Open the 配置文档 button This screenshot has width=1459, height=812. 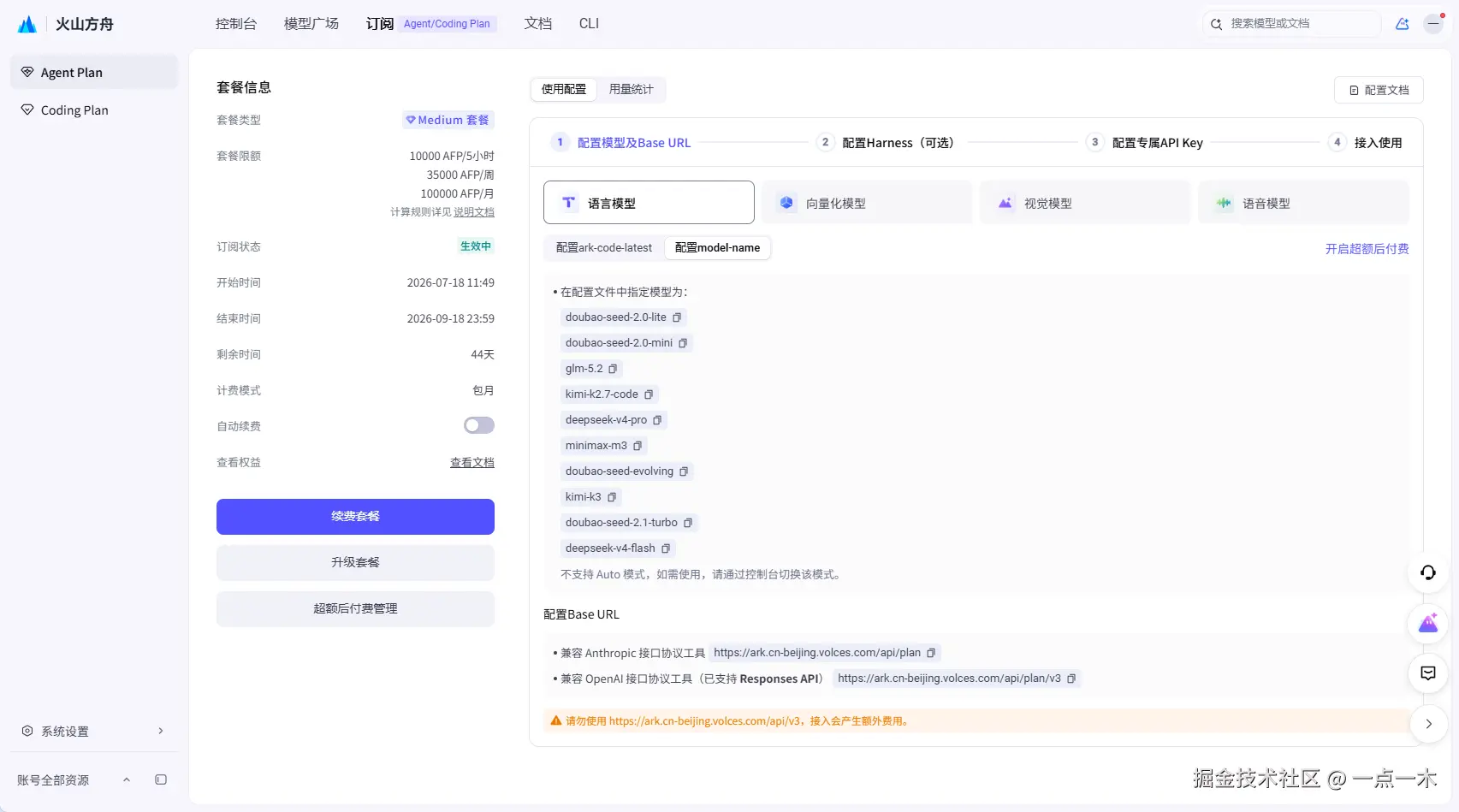[1379, 90]
